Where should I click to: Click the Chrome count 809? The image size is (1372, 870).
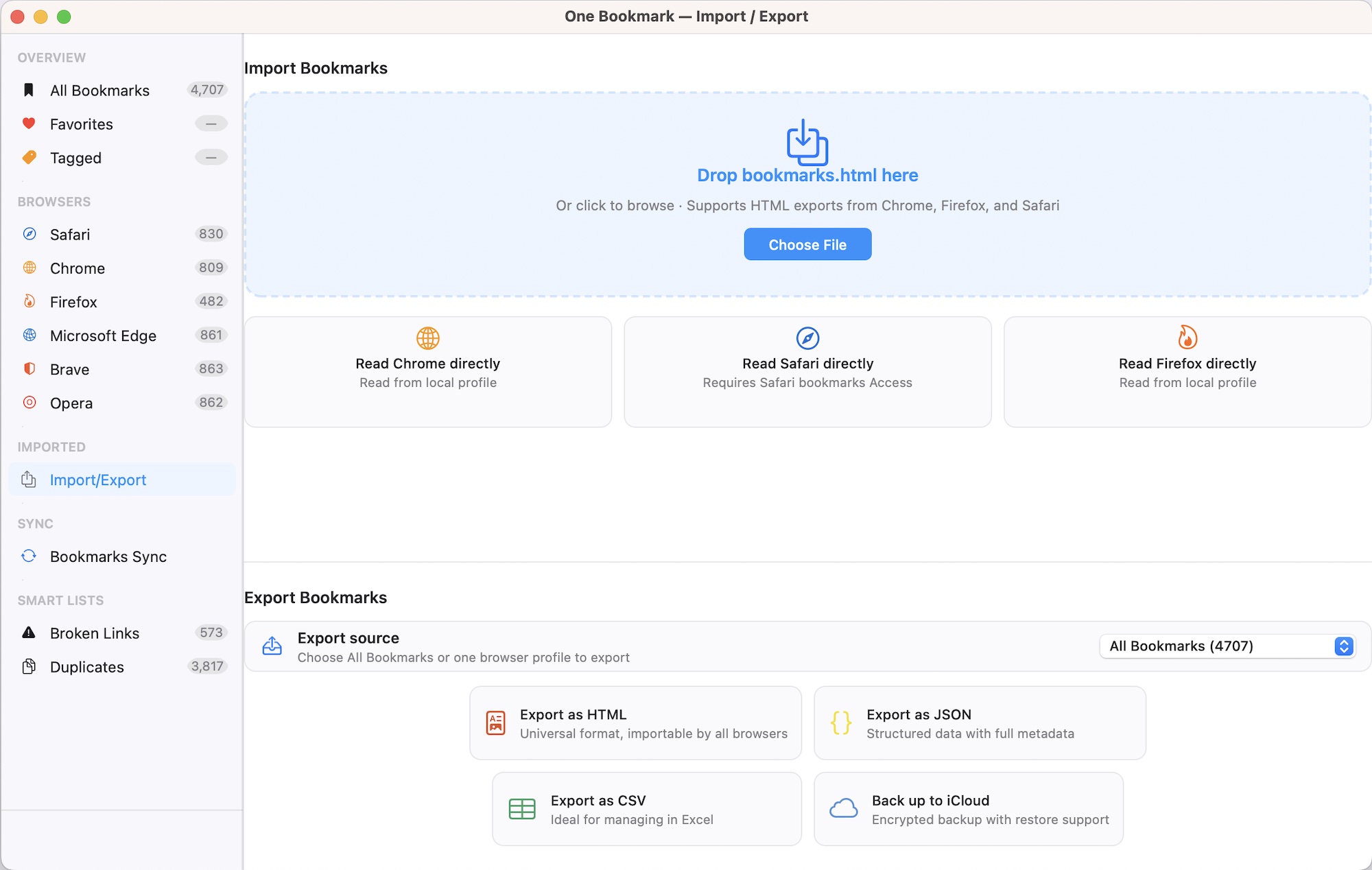(211, 268)
